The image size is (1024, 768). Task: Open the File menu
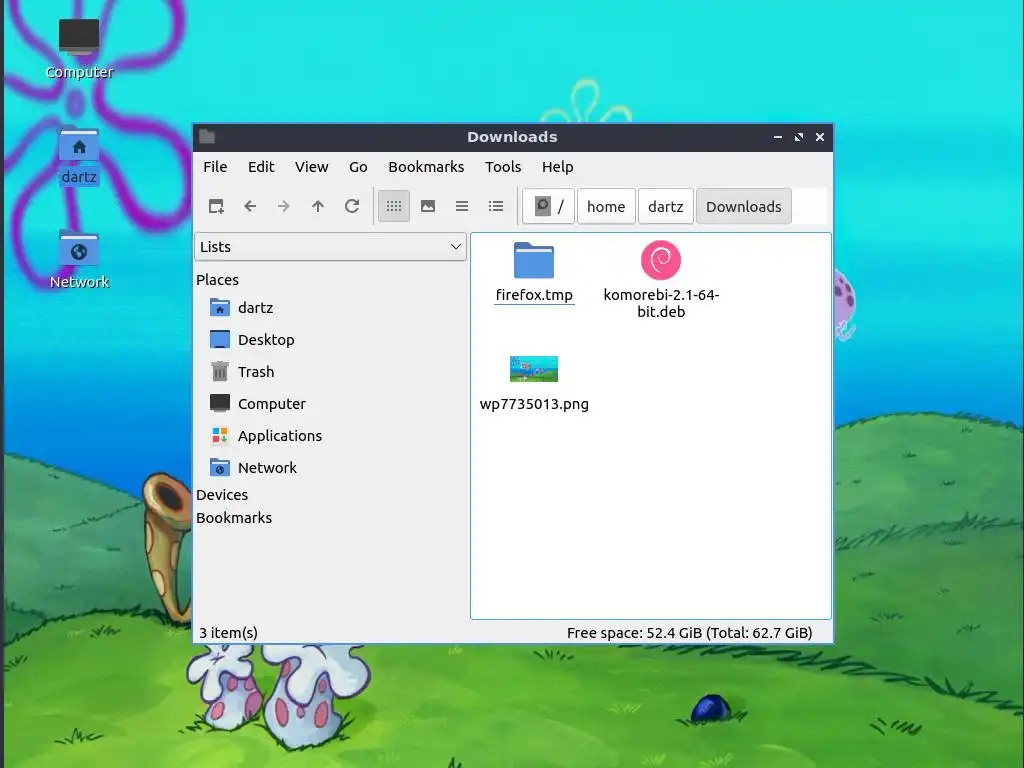point(215,167)
